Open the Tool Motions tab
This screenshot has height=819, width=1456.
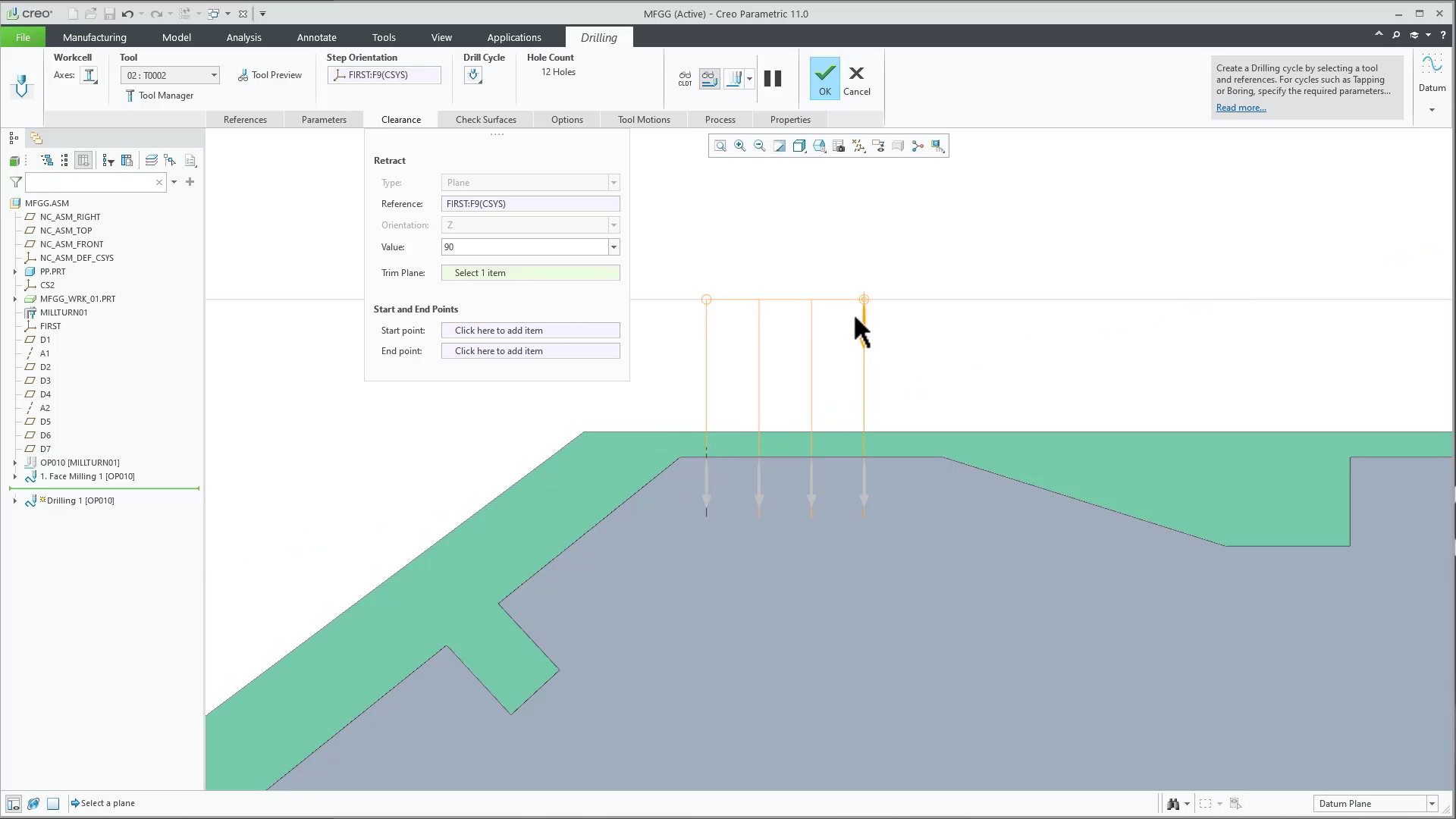(x=644, y=119)
